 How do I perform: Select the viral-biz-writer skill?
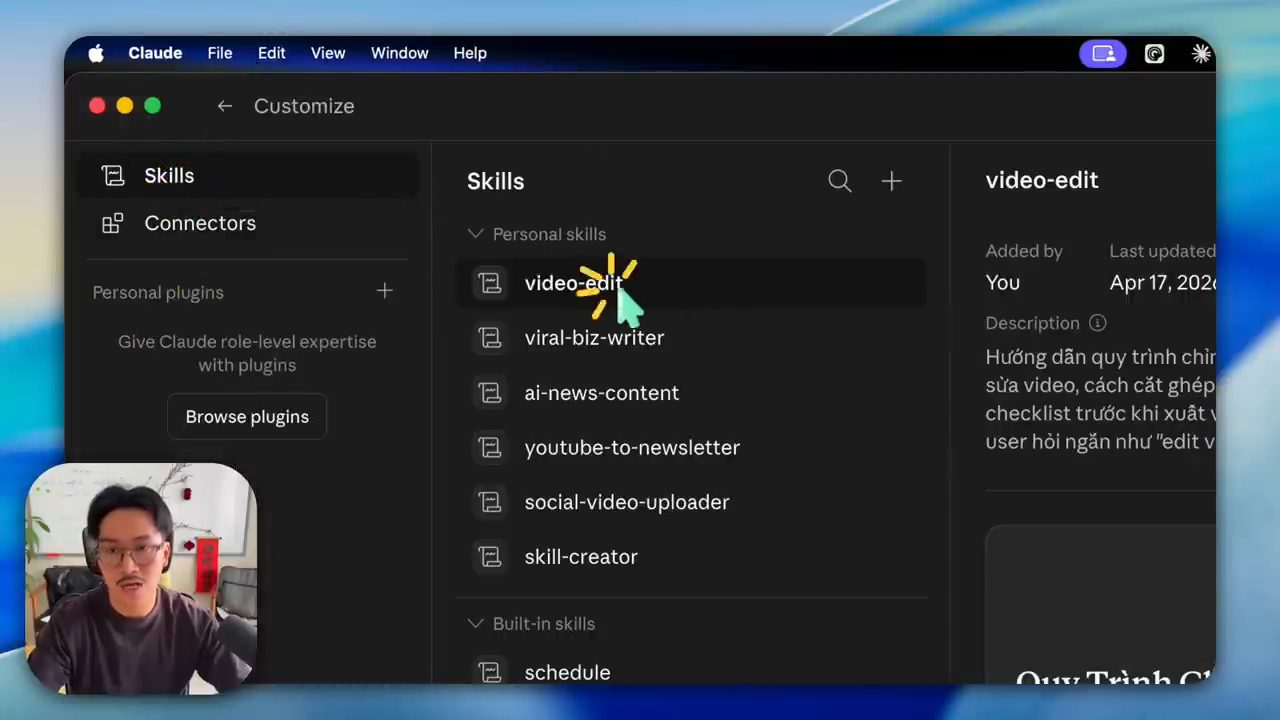point(691,338)
